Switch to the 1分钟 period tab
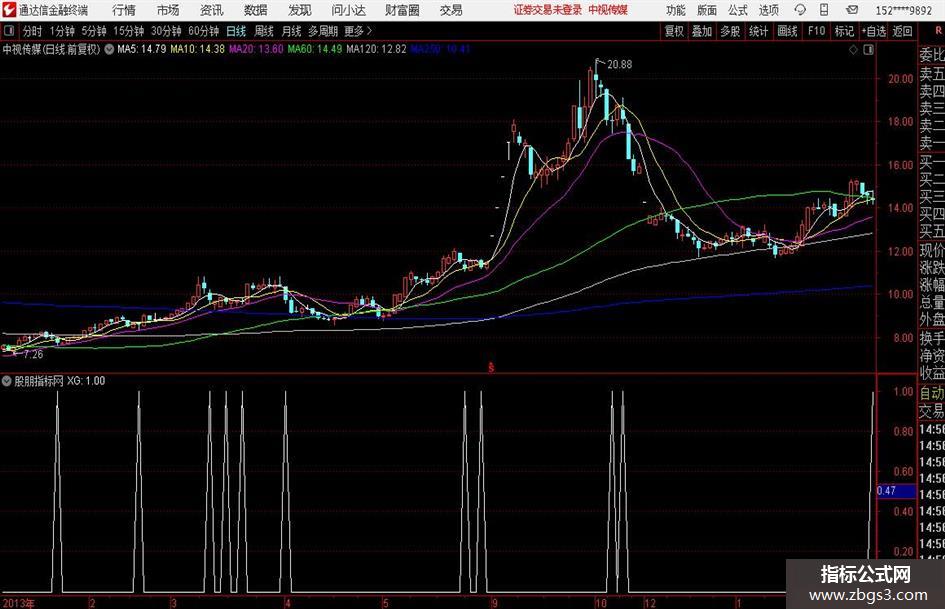Image resolution: width=945 pixels, height=609 pixels. coord(62,31)
